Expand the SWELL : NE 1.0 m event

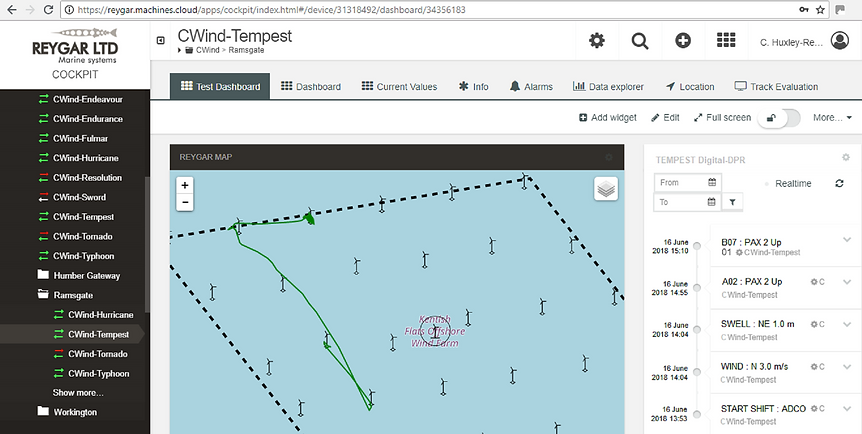(847, 324)
